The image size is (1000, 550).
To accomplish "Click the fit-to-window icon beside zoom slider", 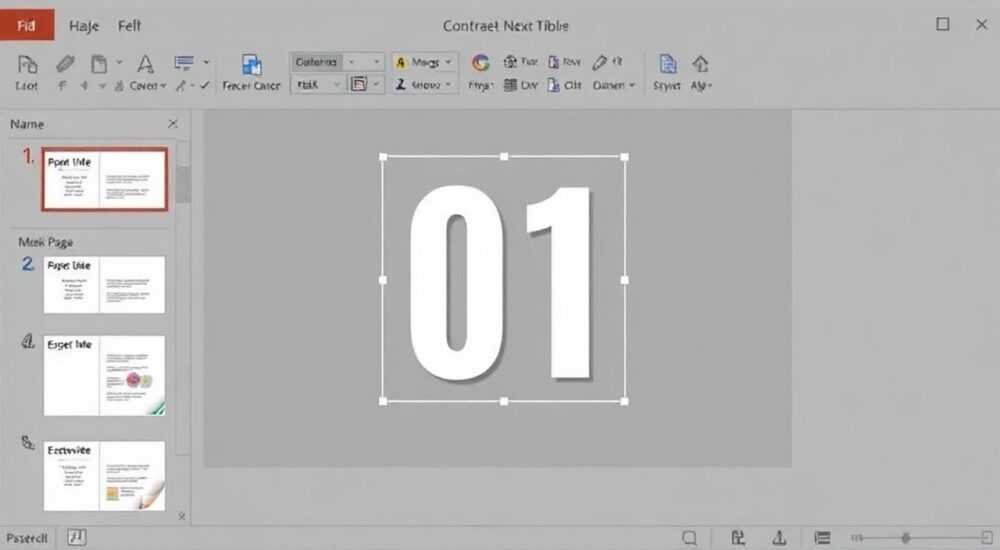I will pyautogui.click(x=987, y=538).
